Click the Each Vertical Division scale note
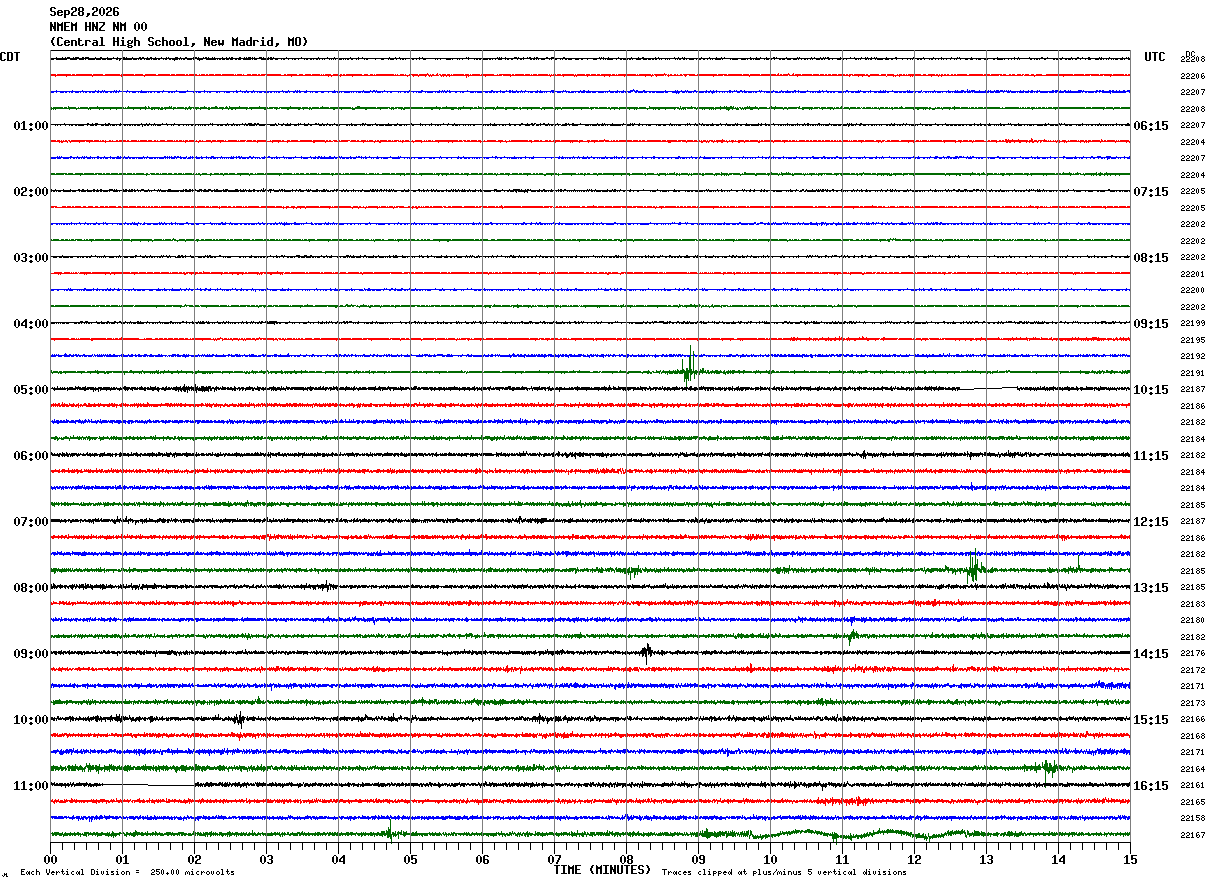1210x886 pixels. (128, 872)
